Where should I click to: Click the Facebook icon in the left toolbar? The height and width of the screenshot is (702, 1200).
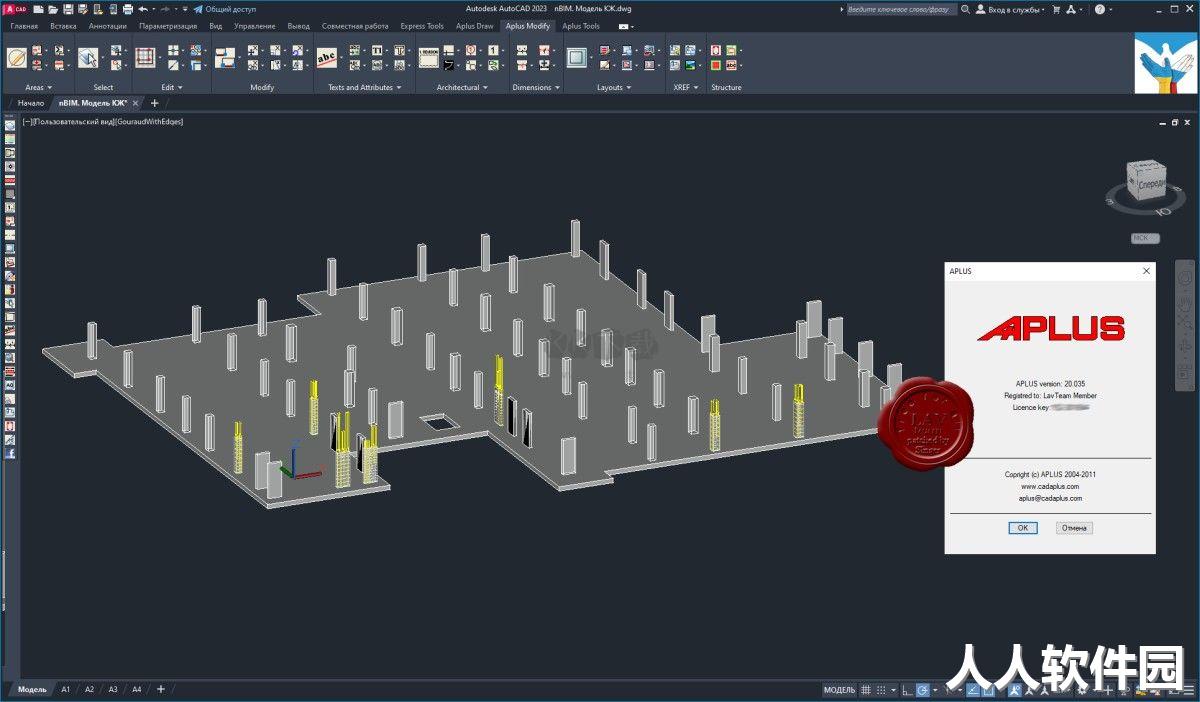(10, 453)
